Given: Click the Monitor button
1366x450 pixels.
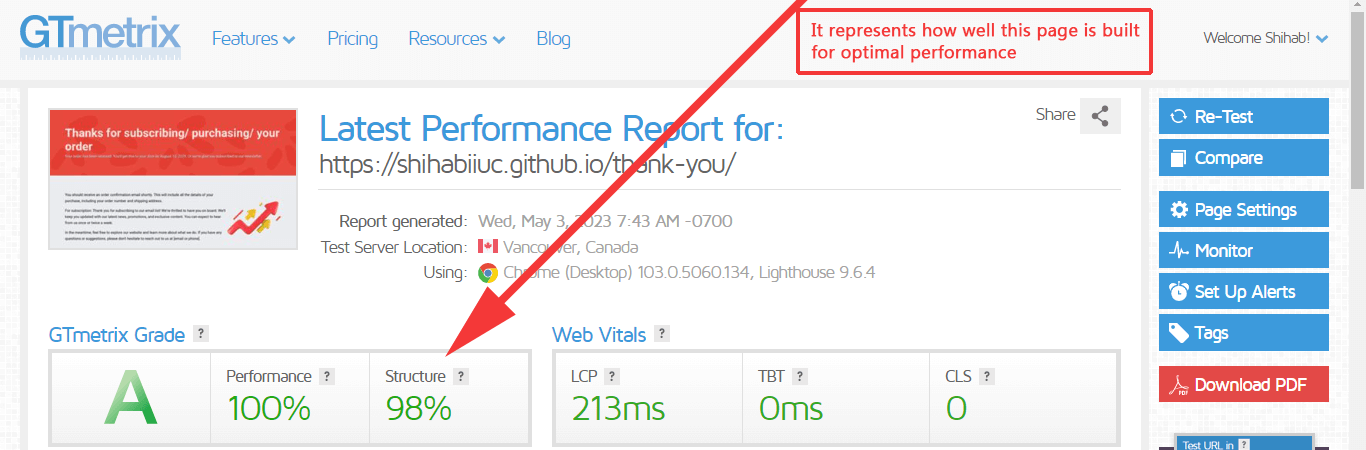Looking at the screenshot, I should coord(1243,251).
